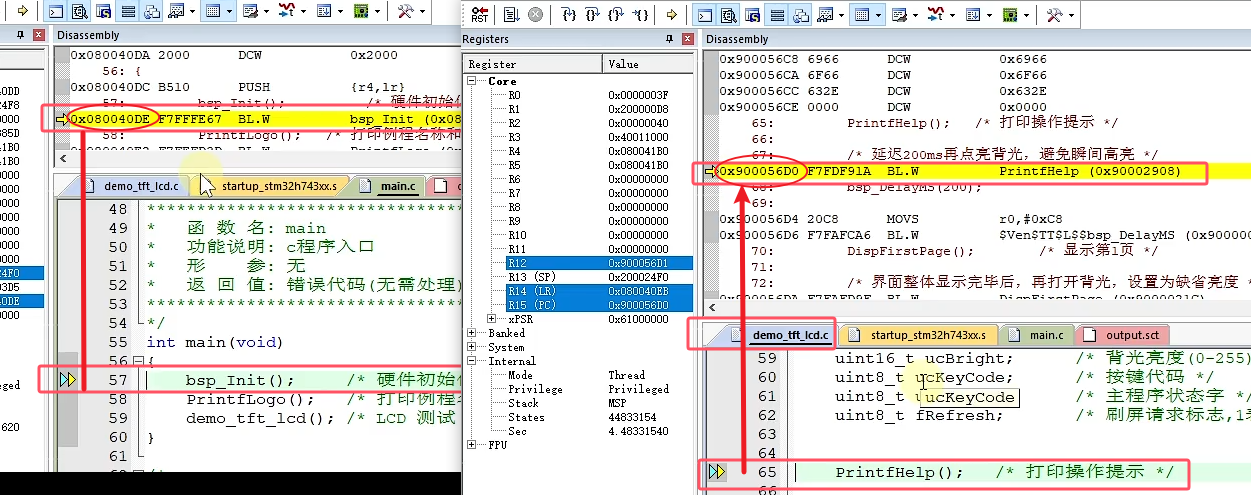This screenshot has height=495, width=1251.
Task: Click the Step Out braces icon
Action: point(616,15)
